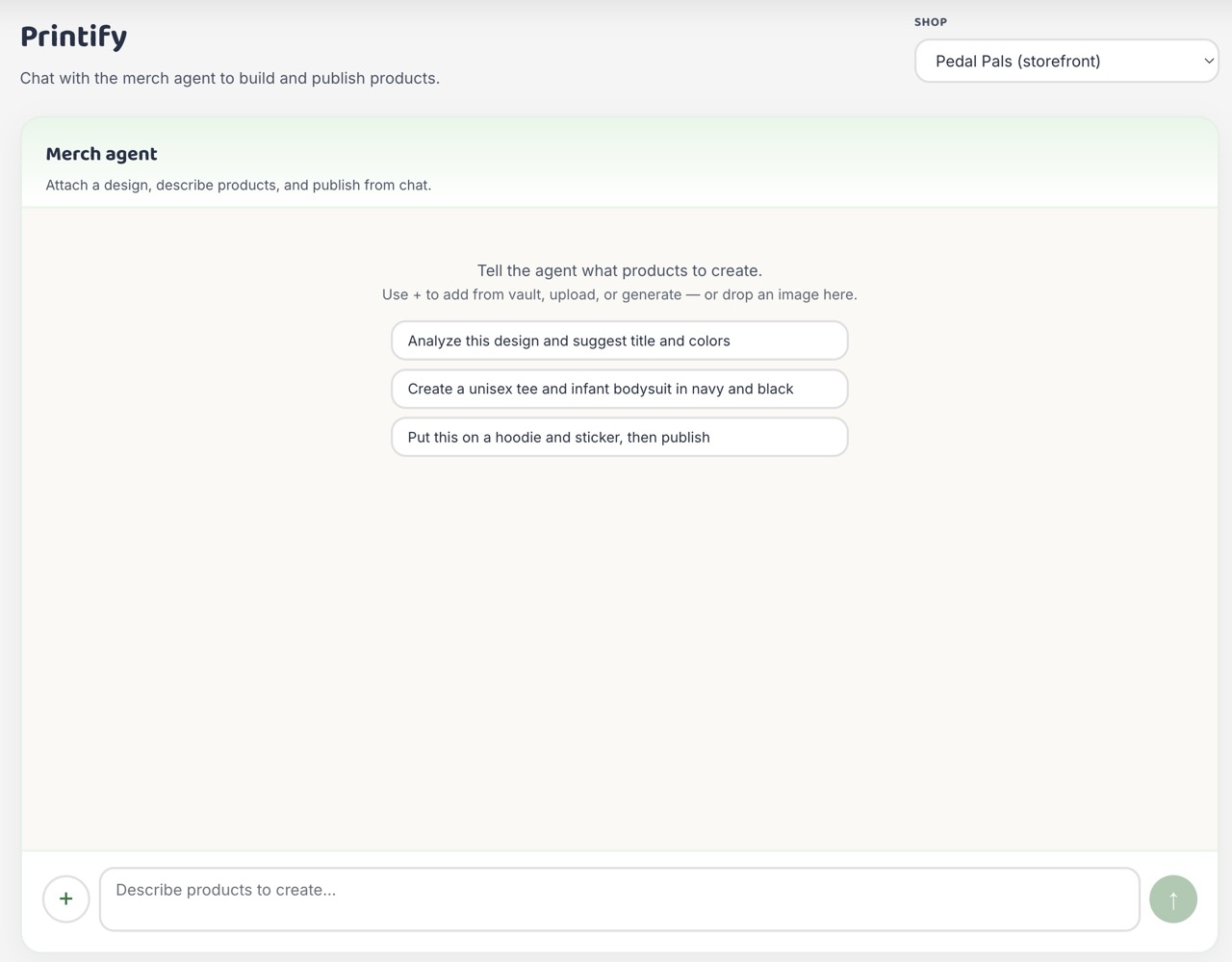Click 'Attach a design, describe products' subtitle
Image resolution: width=1232 pixels, height=962 pixels.
point(238,185)
